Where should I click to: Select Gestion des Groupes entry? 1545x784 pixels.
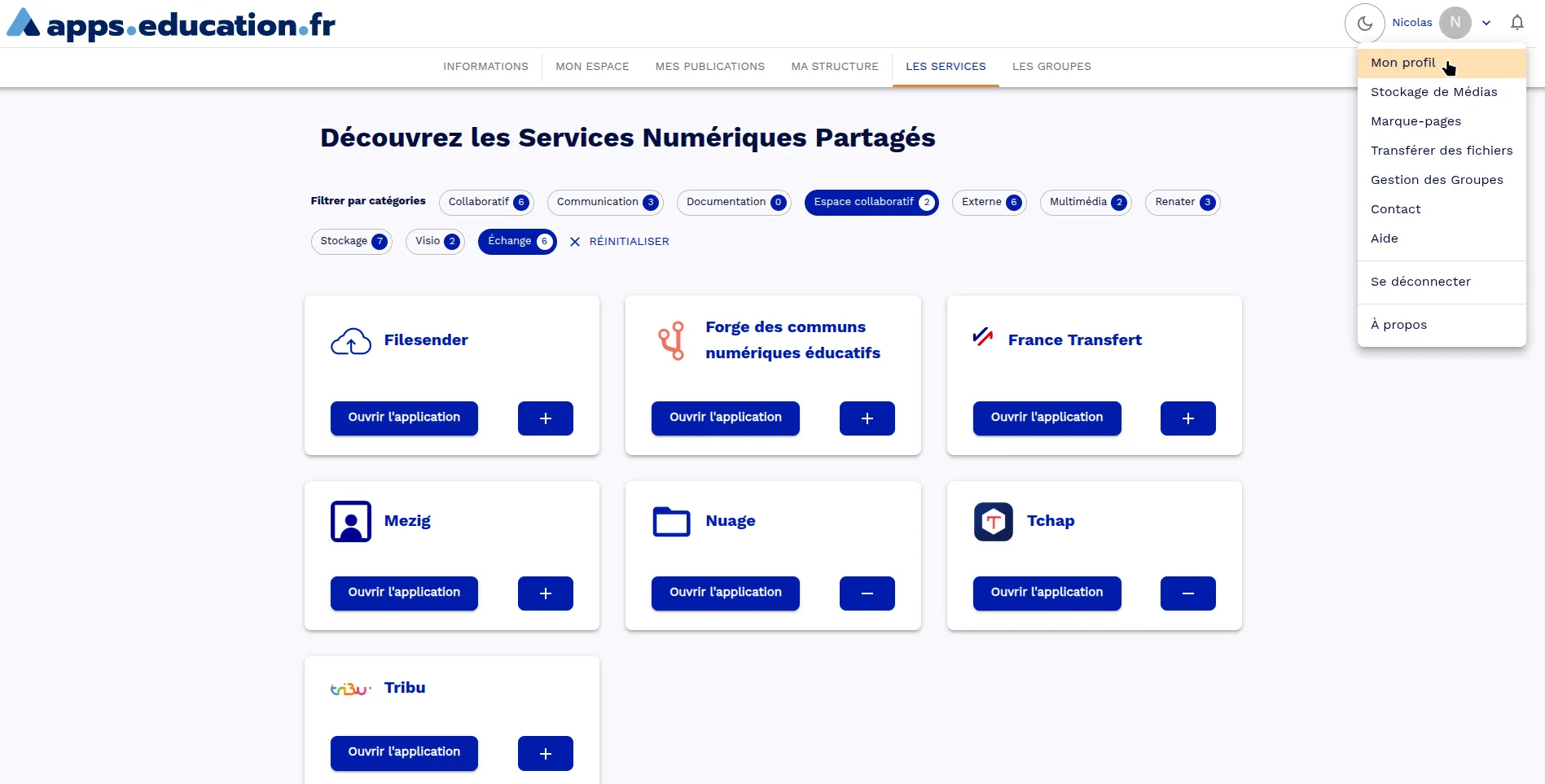click(1442, 180)
